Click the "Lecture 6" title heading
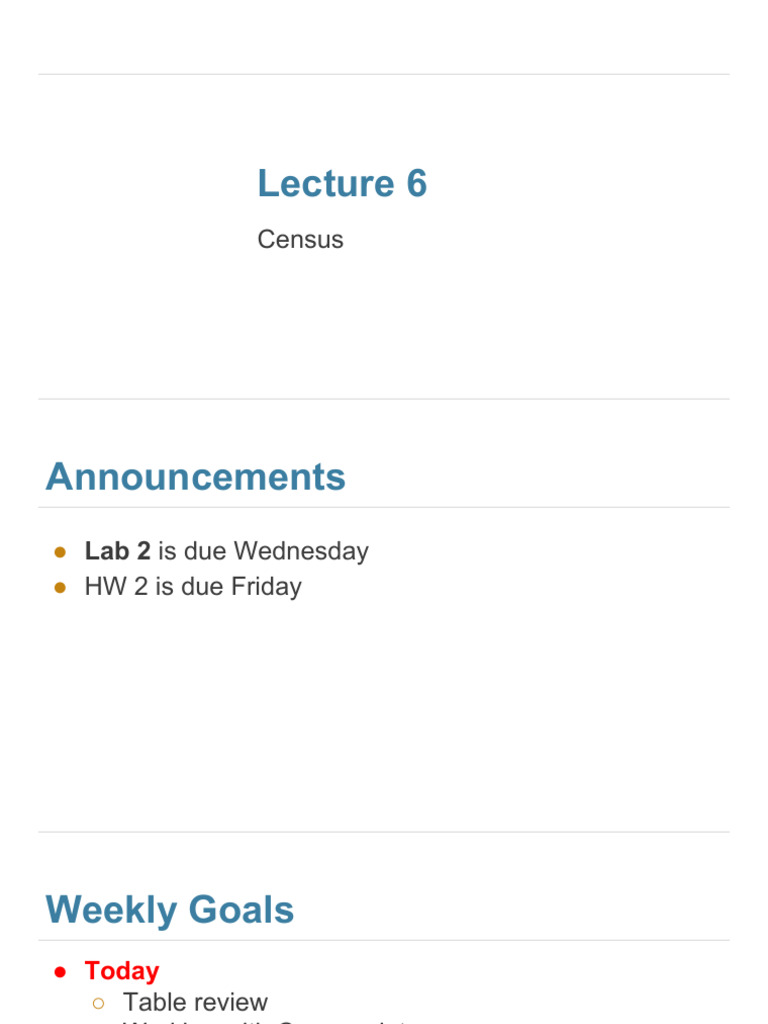 point(342,183)
